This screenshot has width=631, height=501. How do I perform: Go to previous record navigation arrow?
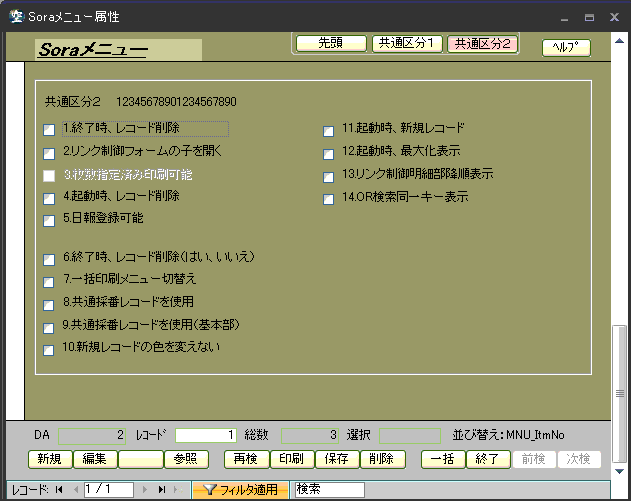pos(75,490)
